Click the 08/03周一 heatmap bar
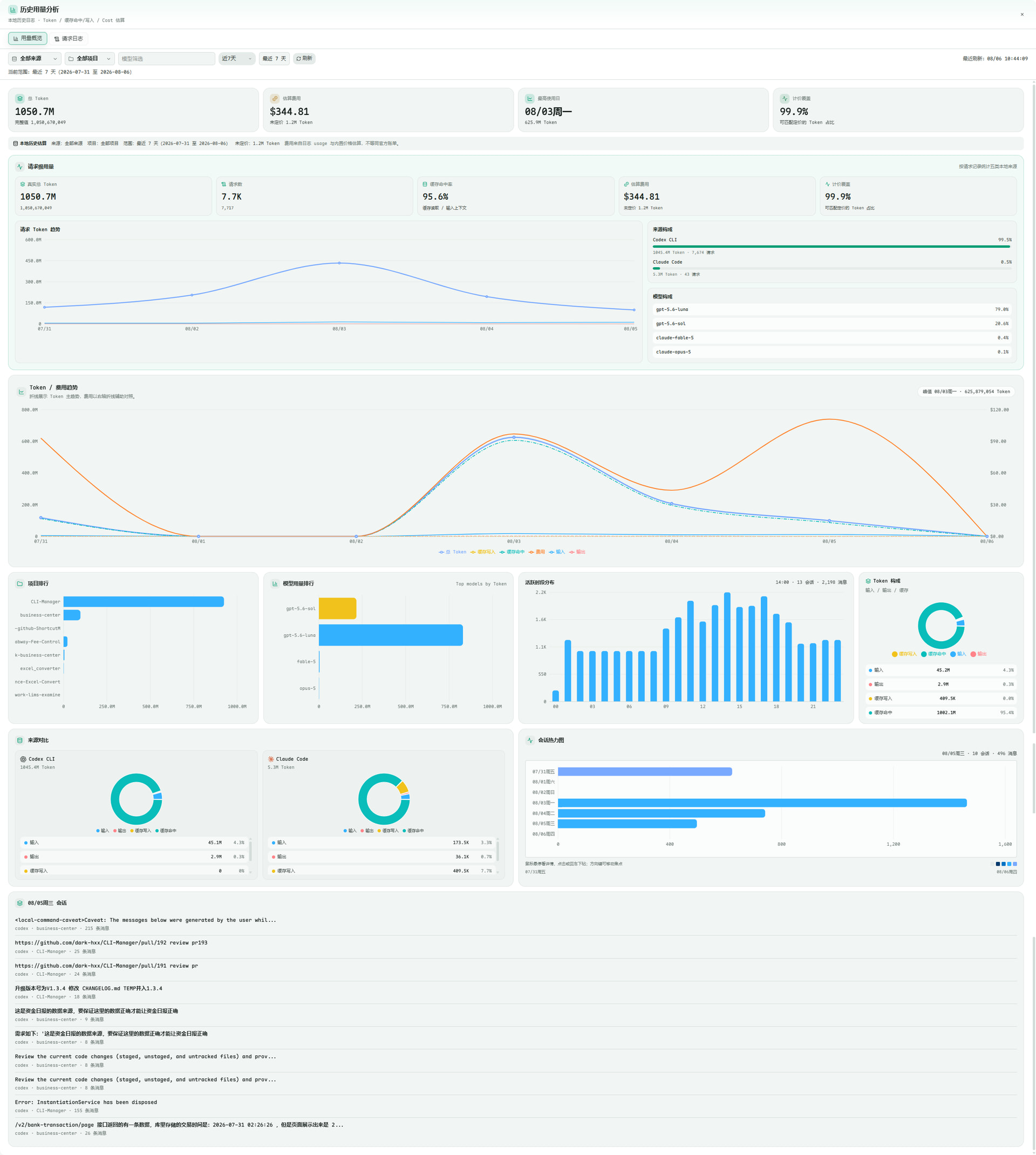 coord(762,803)
